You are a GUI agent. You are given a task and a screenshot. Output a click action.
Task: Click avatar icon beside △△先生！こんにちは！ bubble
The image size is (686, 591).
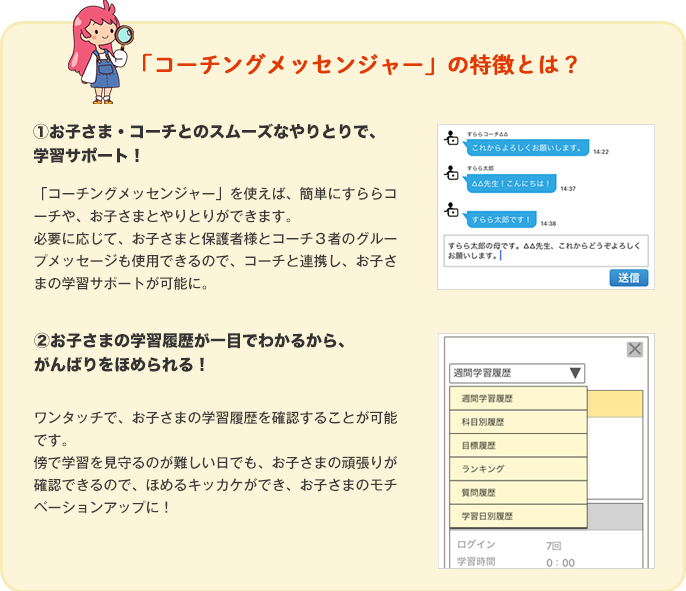pos(451,173)
